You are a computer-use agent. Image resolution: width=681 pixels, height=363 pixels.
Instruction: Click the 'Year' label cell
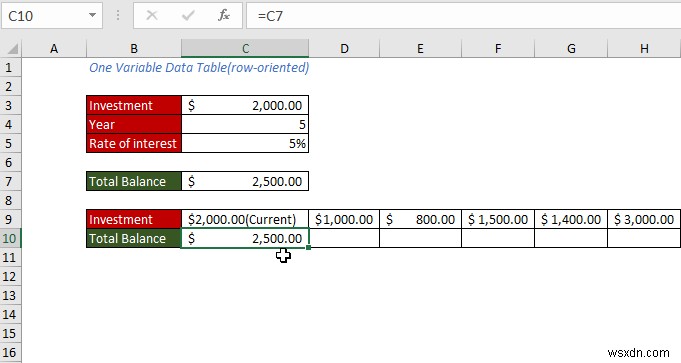point(134,125)
